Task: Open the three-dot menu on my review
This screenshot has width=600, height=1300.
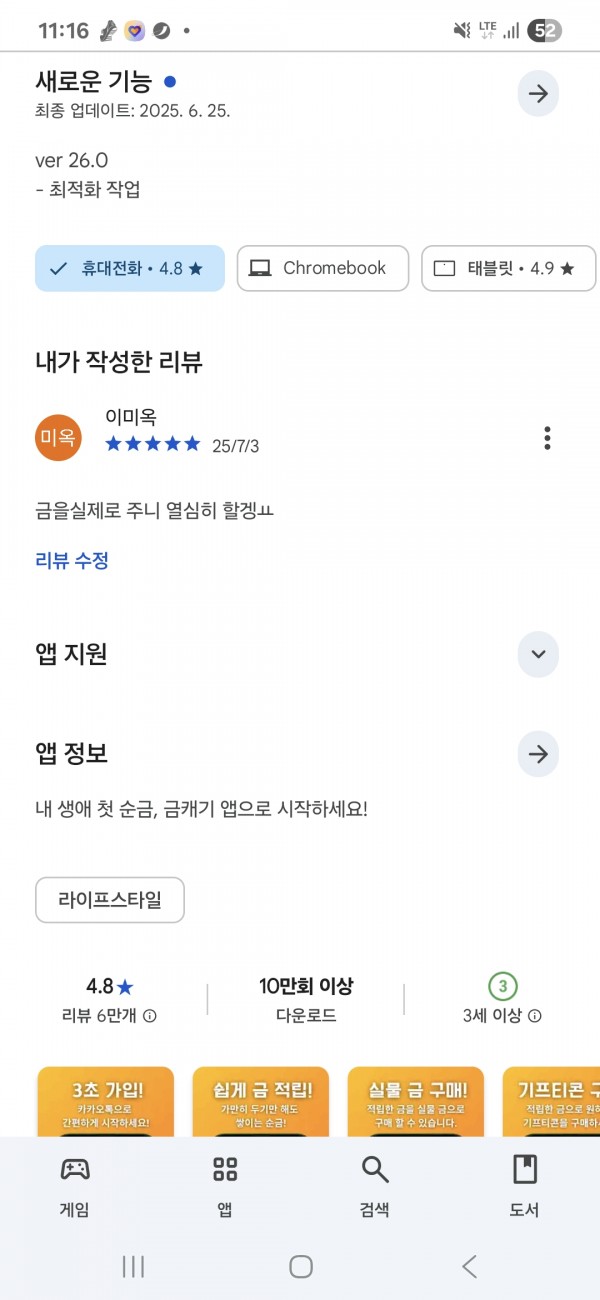Action: tap(546, 438)
